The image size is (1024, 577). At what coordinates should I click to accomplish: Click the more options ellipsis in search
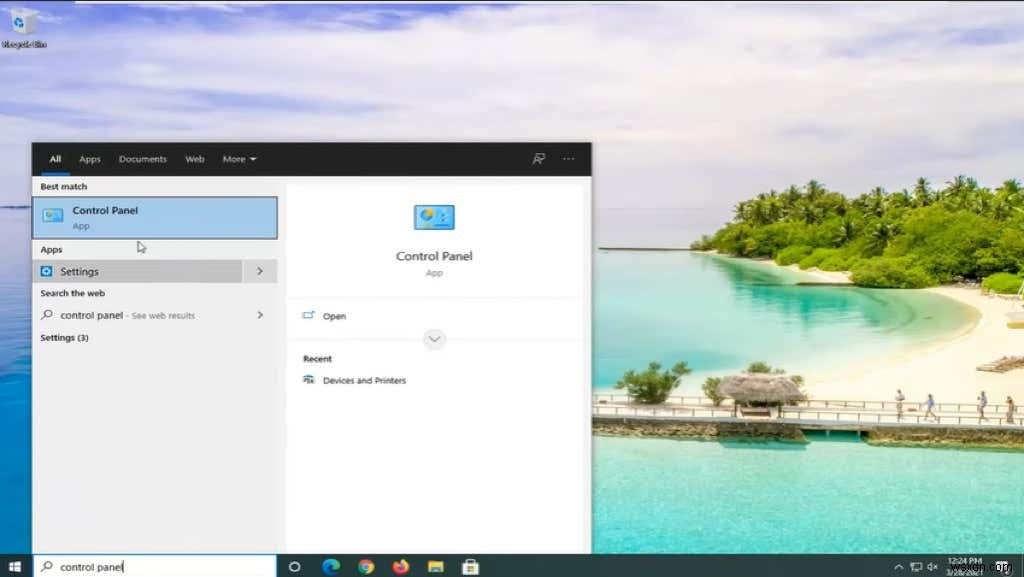568,159
